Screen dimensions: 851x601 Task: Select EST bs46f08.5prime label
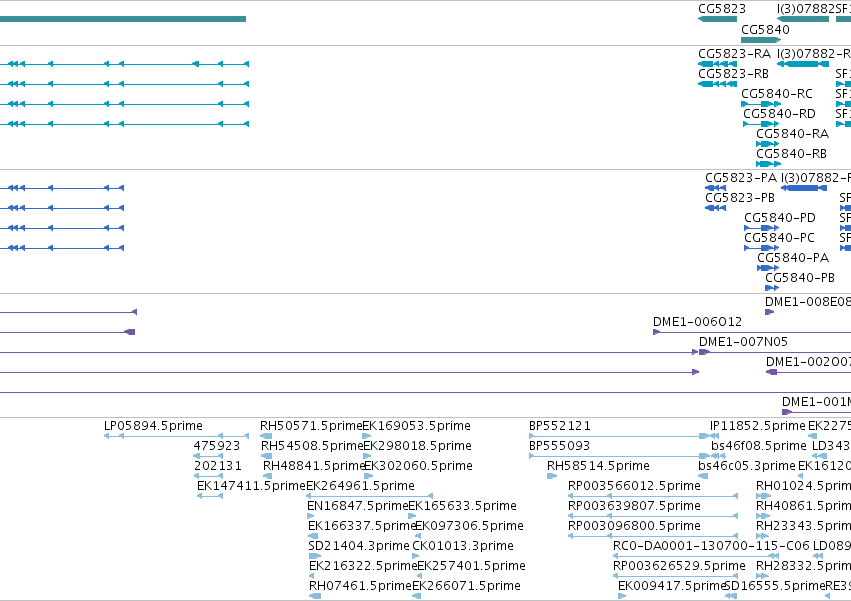tap(759, 446)
